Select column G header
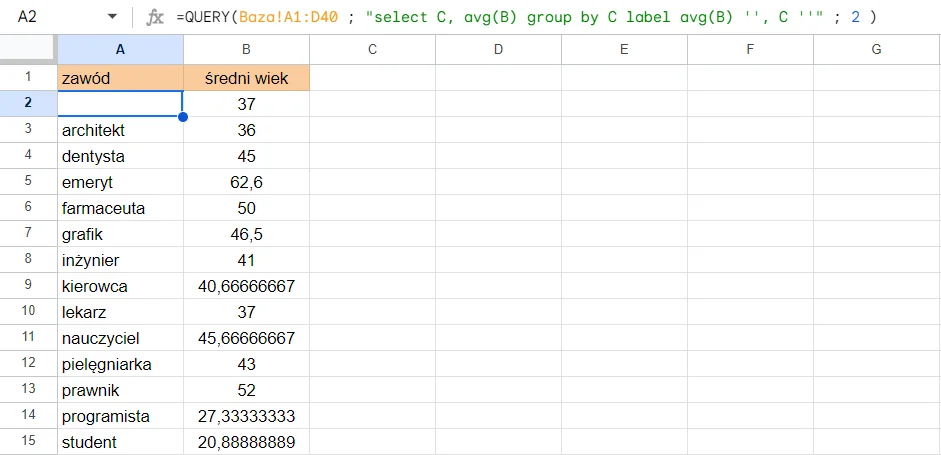This screenshot has width=941, height=455. (876, 50)
